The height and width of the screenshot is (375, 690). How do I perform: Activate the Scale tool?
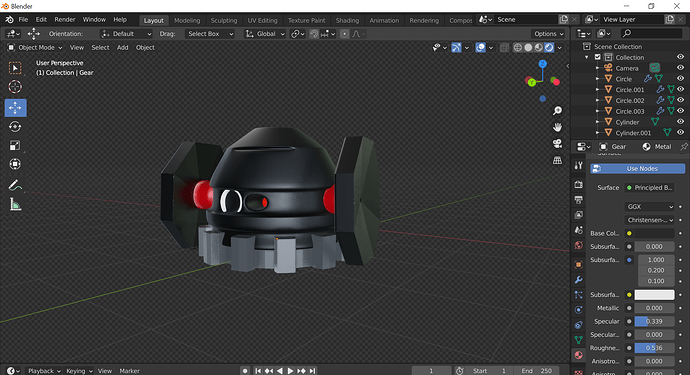[15, 145]
